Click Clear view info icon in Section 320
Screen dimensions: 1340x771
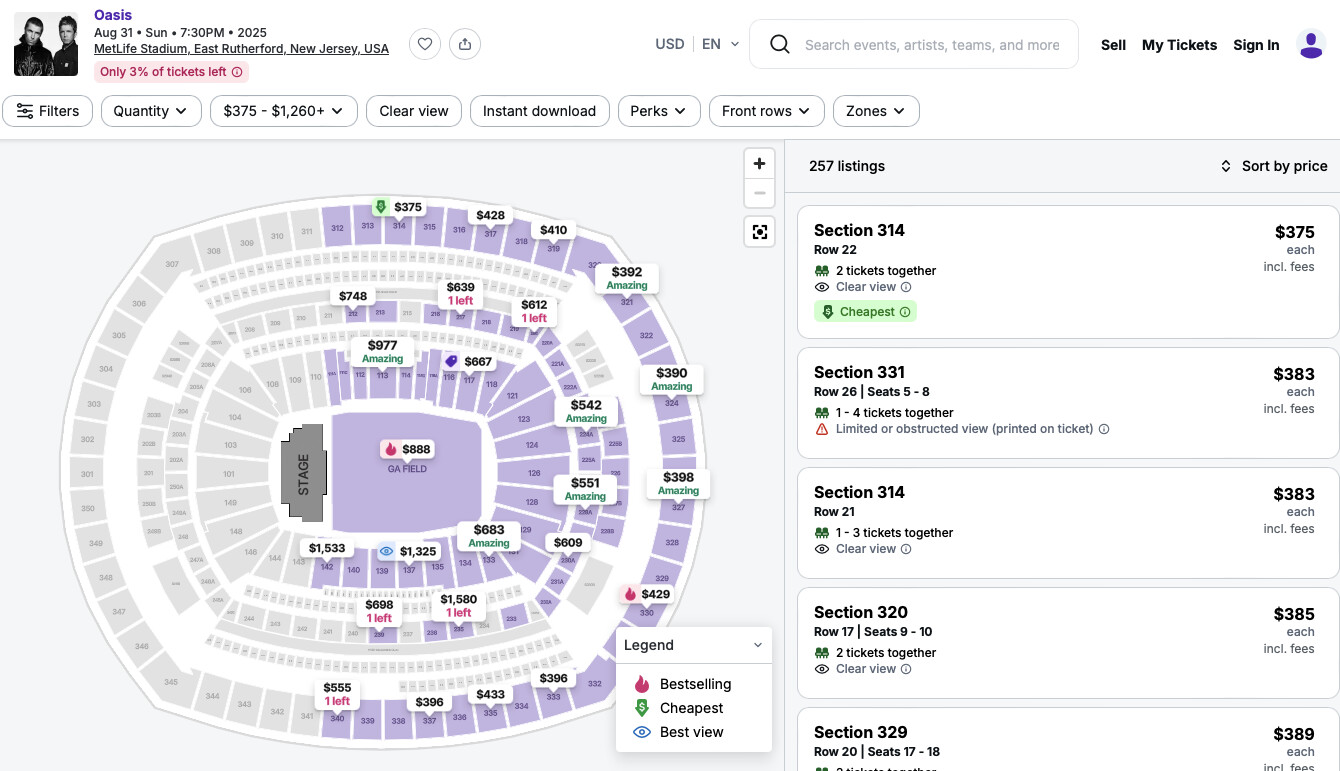coord(906,669)
